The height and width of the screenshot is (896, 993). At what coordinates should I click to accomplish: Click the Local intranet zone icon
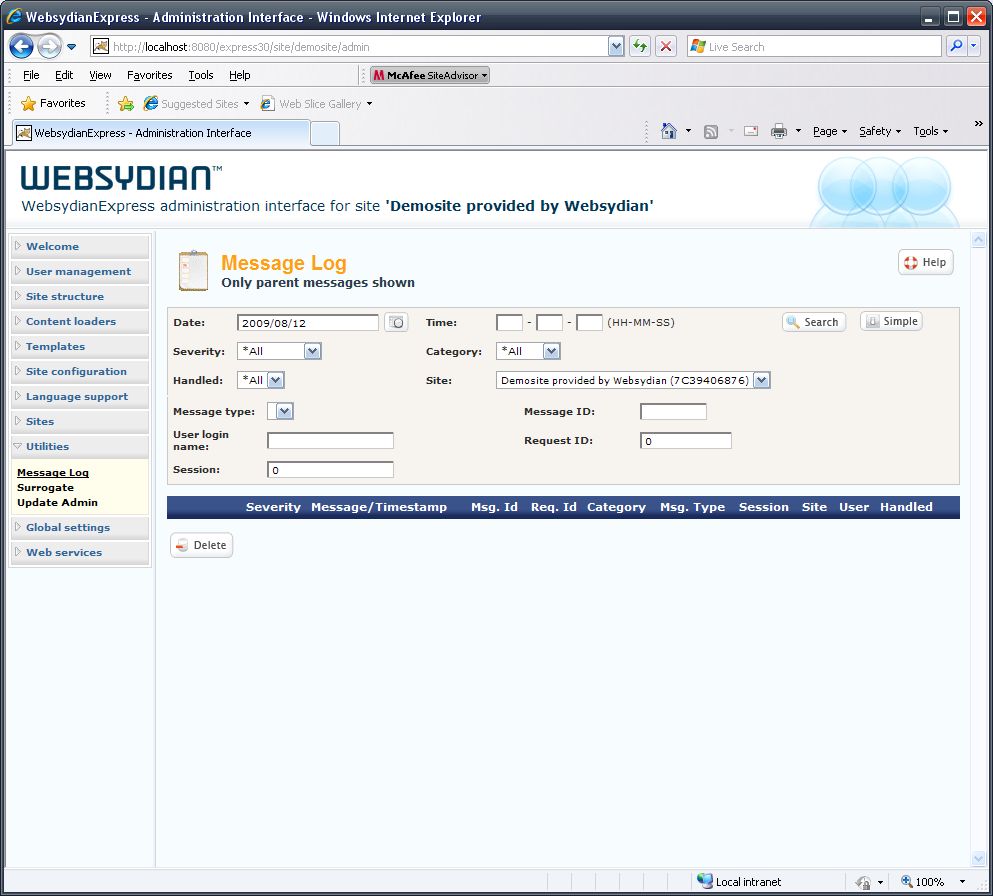(704, 881)
